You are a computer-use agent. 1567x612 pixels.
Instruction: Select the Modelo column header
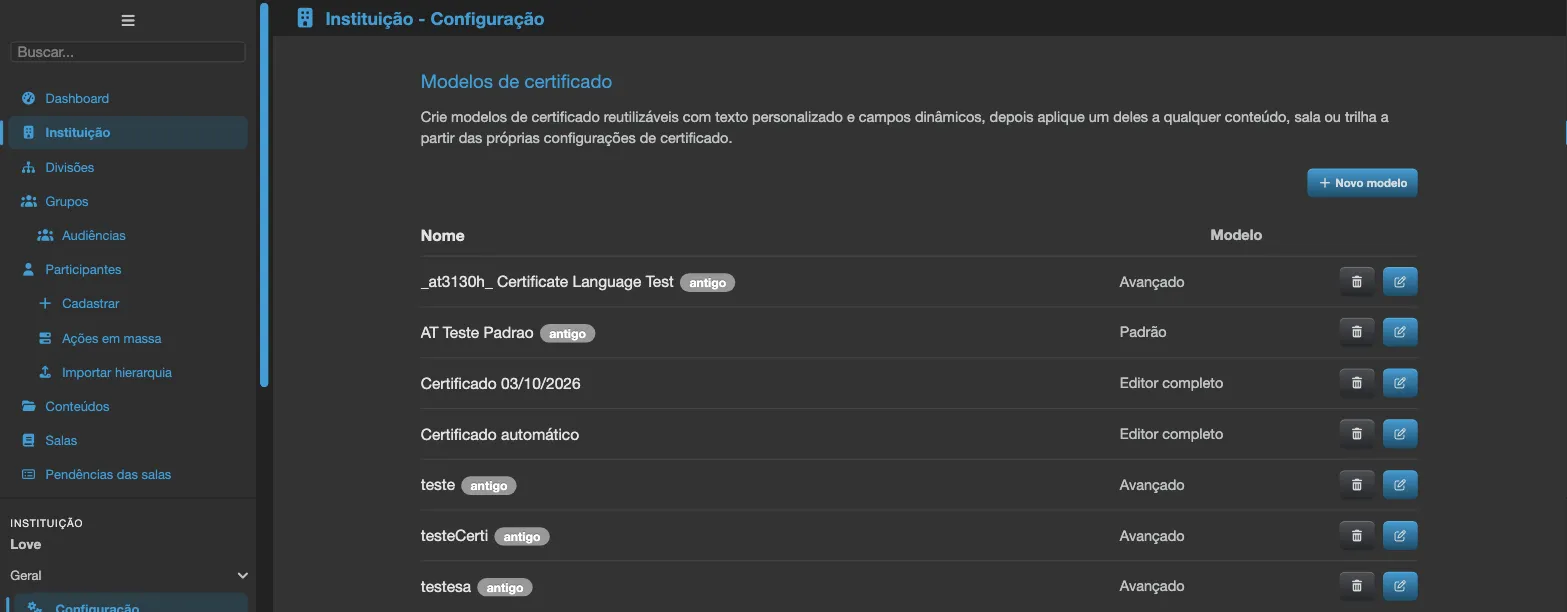[x=1236, y=235]
